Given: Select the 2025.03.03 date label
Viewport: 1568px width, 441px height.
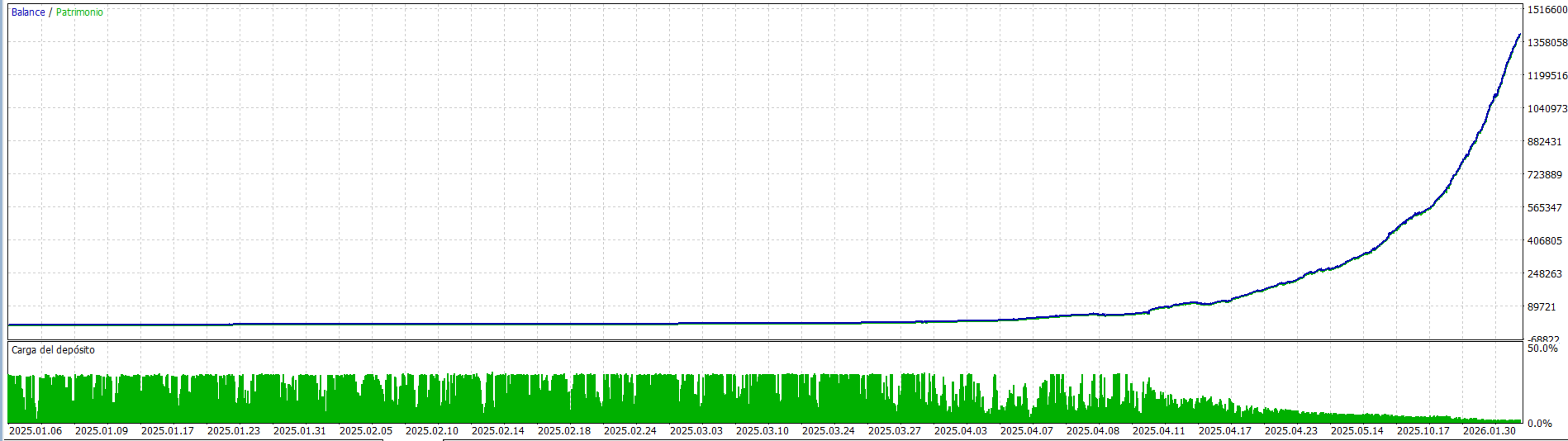Looking at the screenshot, I should (696, 431).
